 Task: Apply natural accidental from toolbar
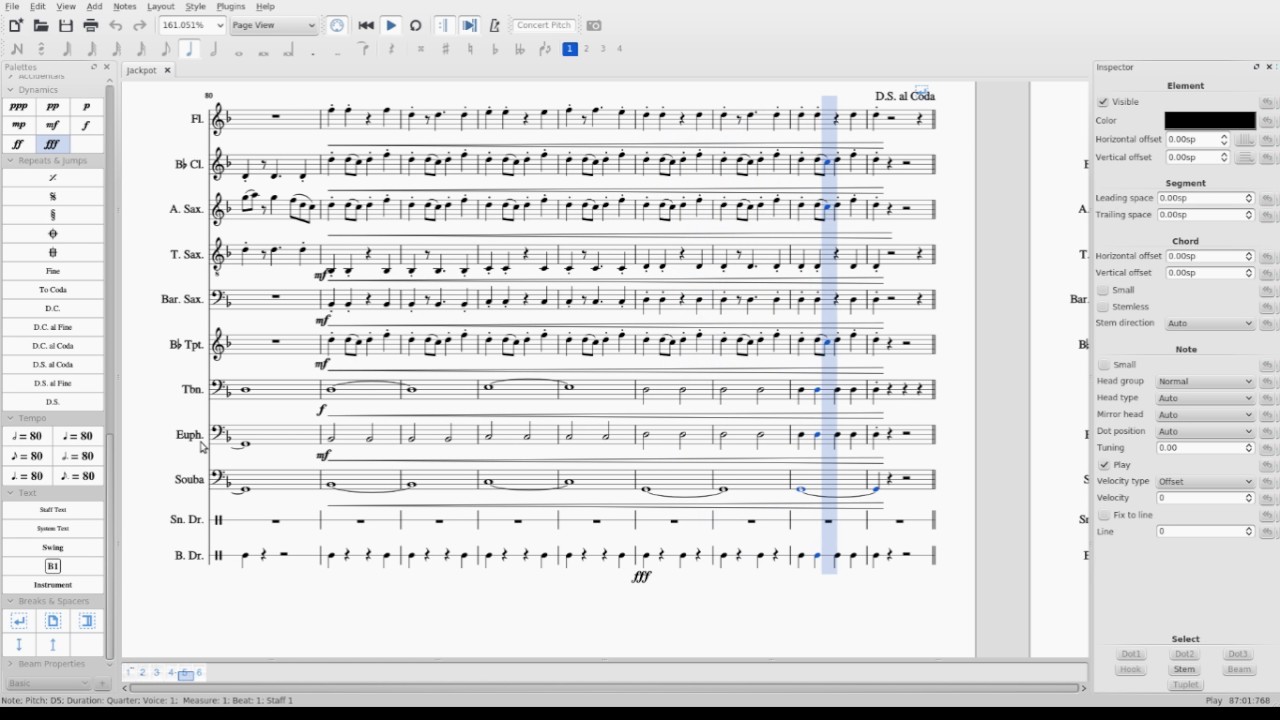coord(470,48)
